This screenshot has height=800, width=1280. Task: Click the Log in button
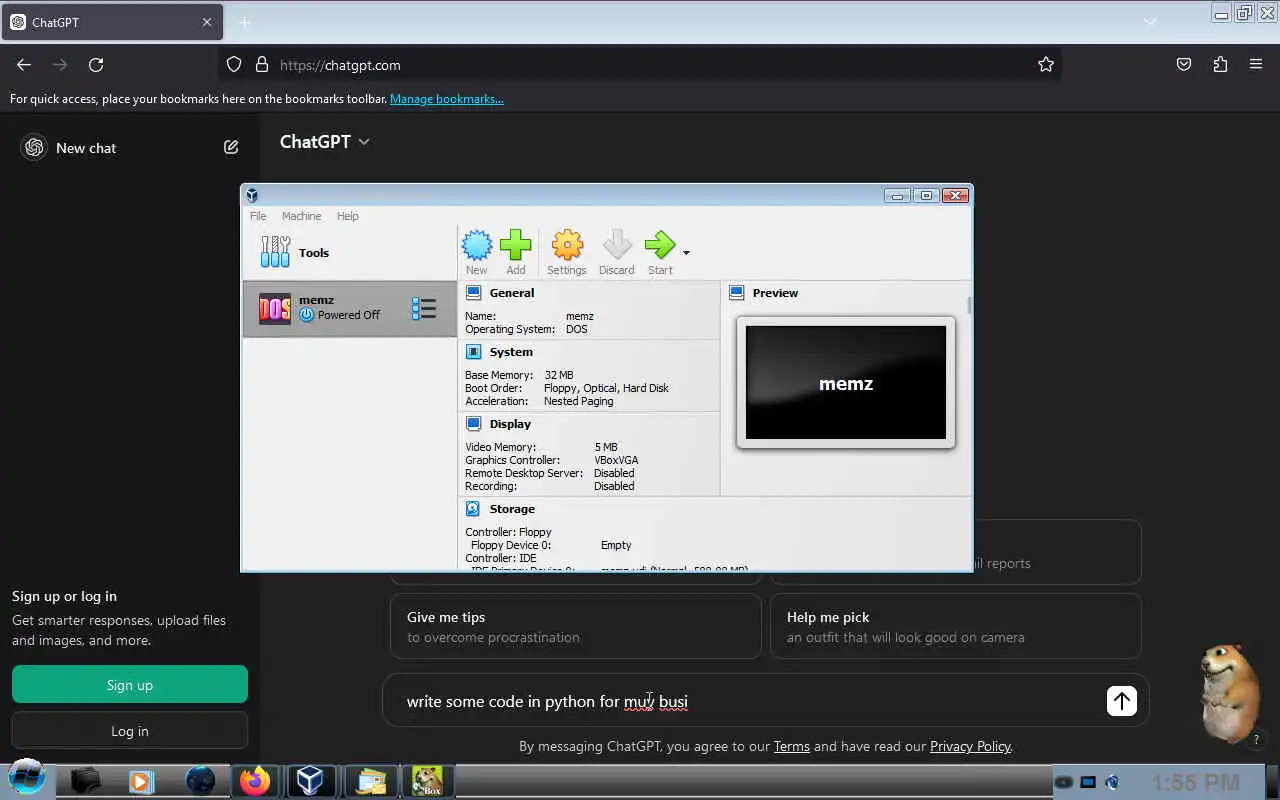[130, 731]
